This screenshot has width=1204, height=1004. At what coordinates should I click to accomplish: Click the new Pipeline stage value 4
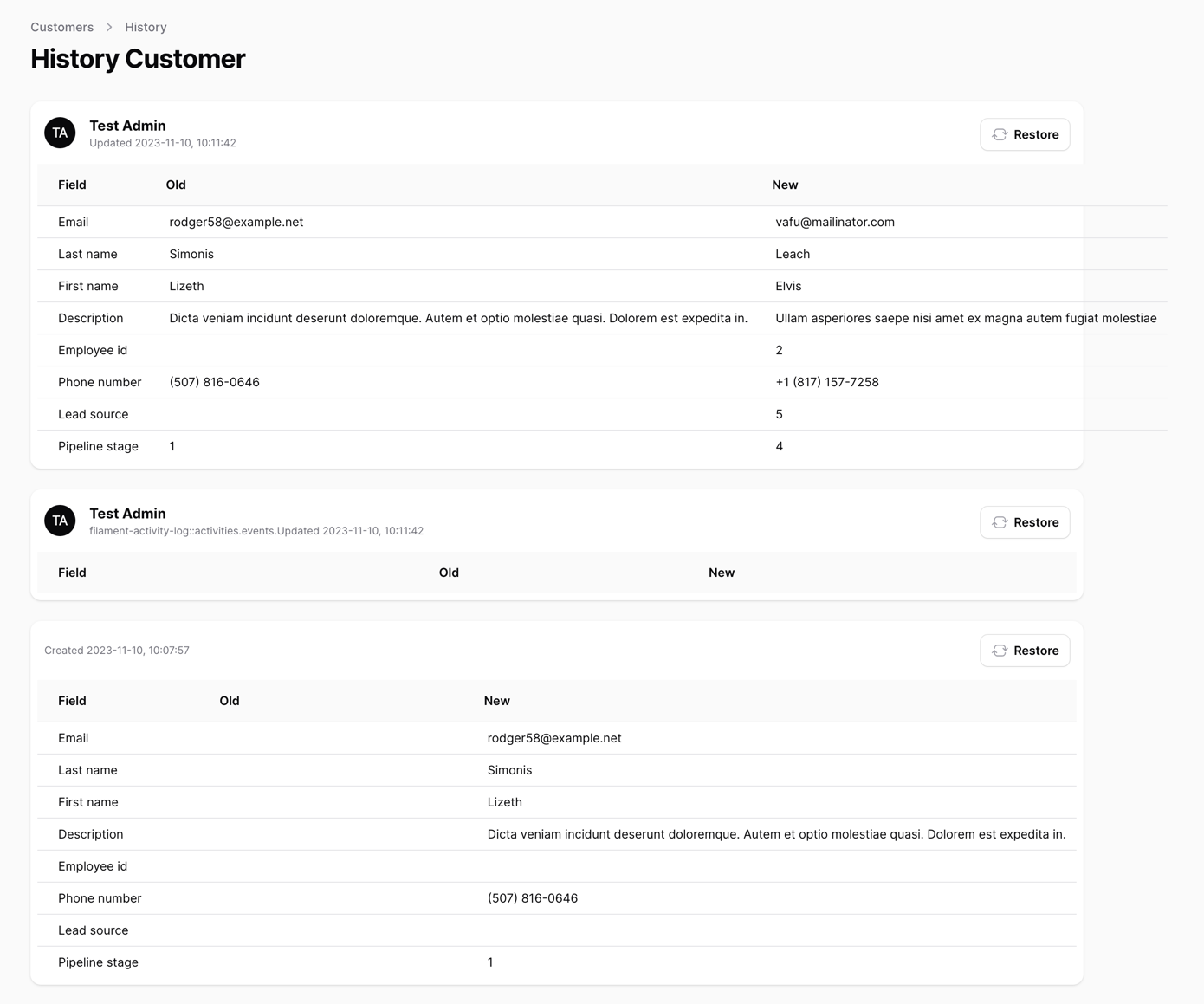779,446
